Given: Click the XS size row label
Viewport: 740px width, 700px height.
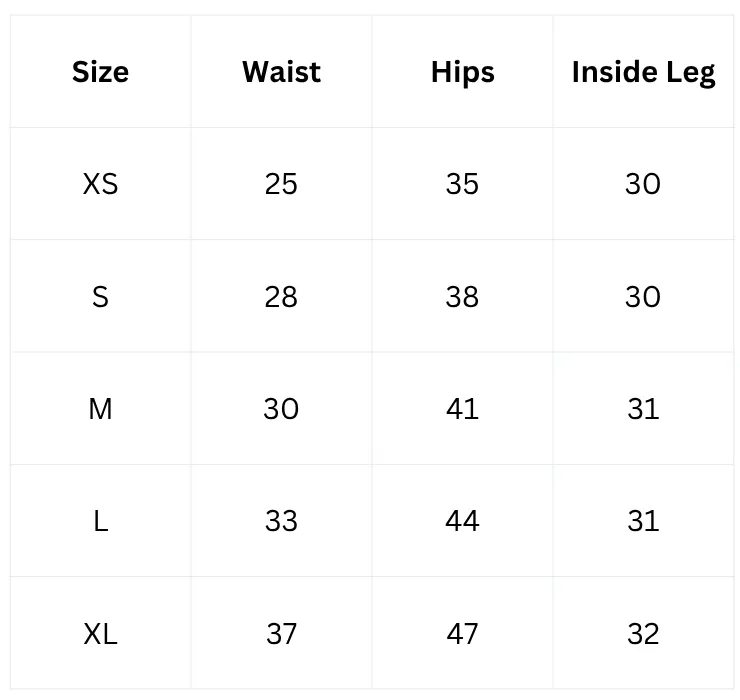Looking at the screenshot, I should coord(100,184).
